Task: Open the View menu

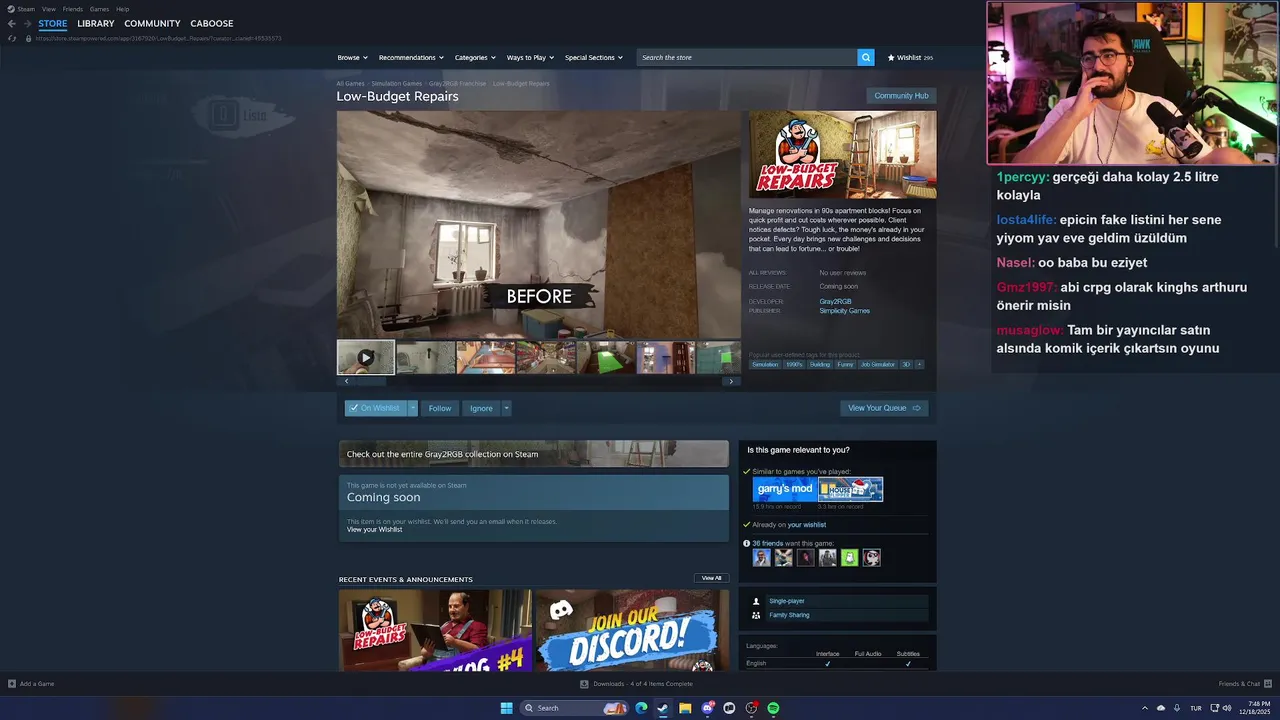Action: tap(48, 9)
